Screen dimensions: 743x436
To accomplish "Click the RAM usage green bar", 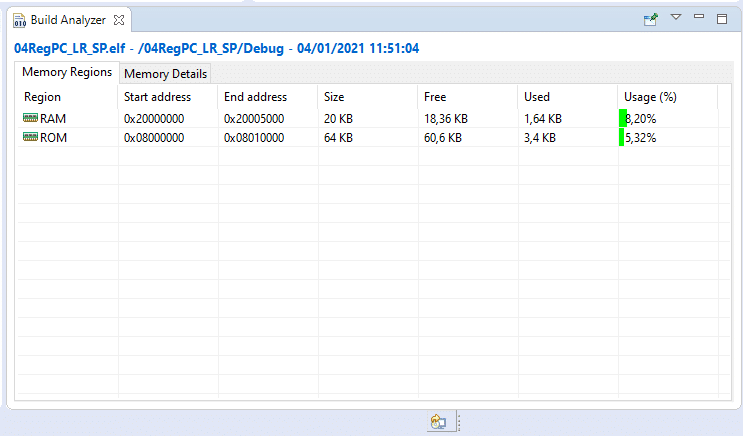I will click(622, 118).
